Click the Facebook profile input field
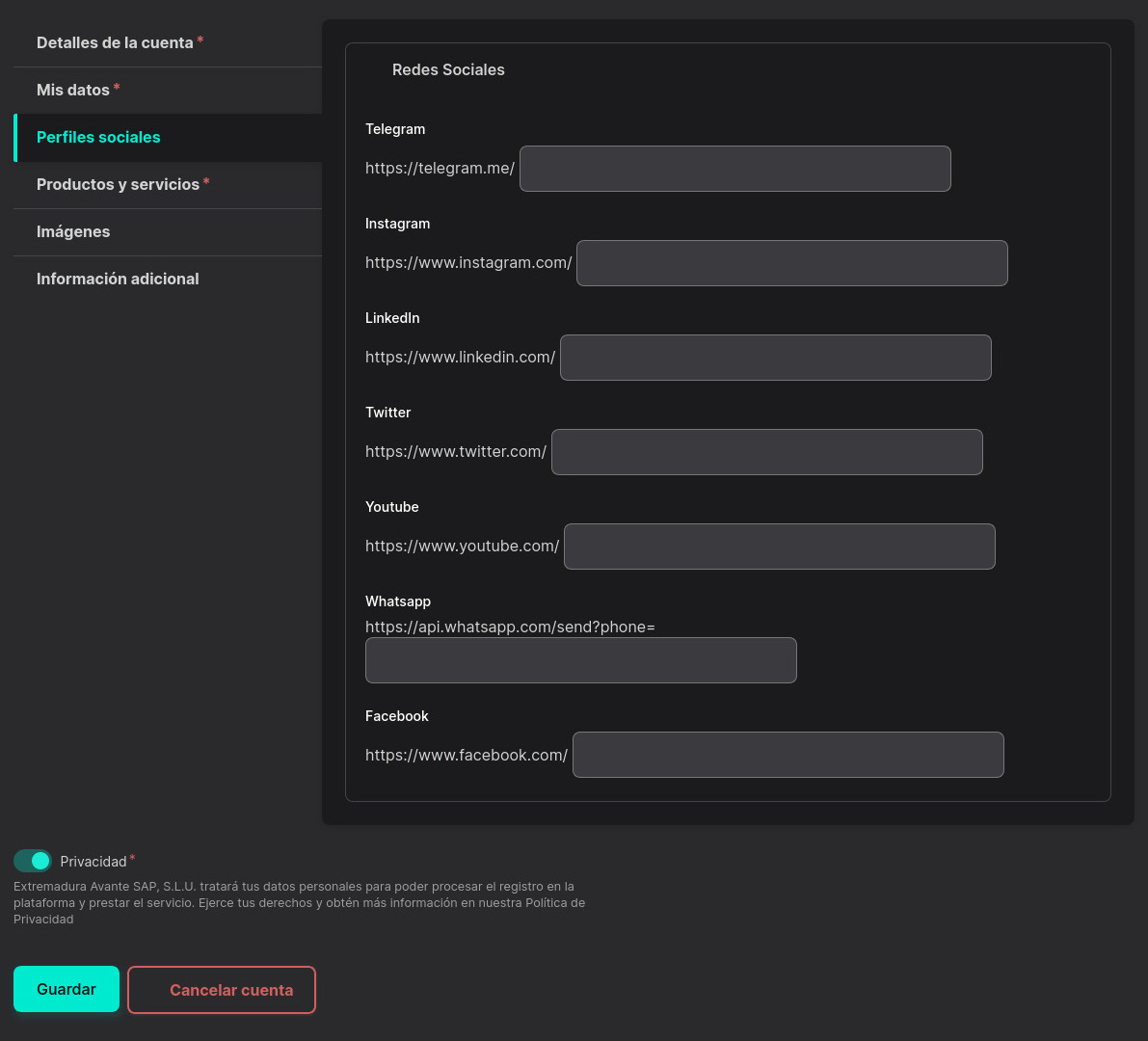This screenshot has width=1148, height=1041. point(788,755)
